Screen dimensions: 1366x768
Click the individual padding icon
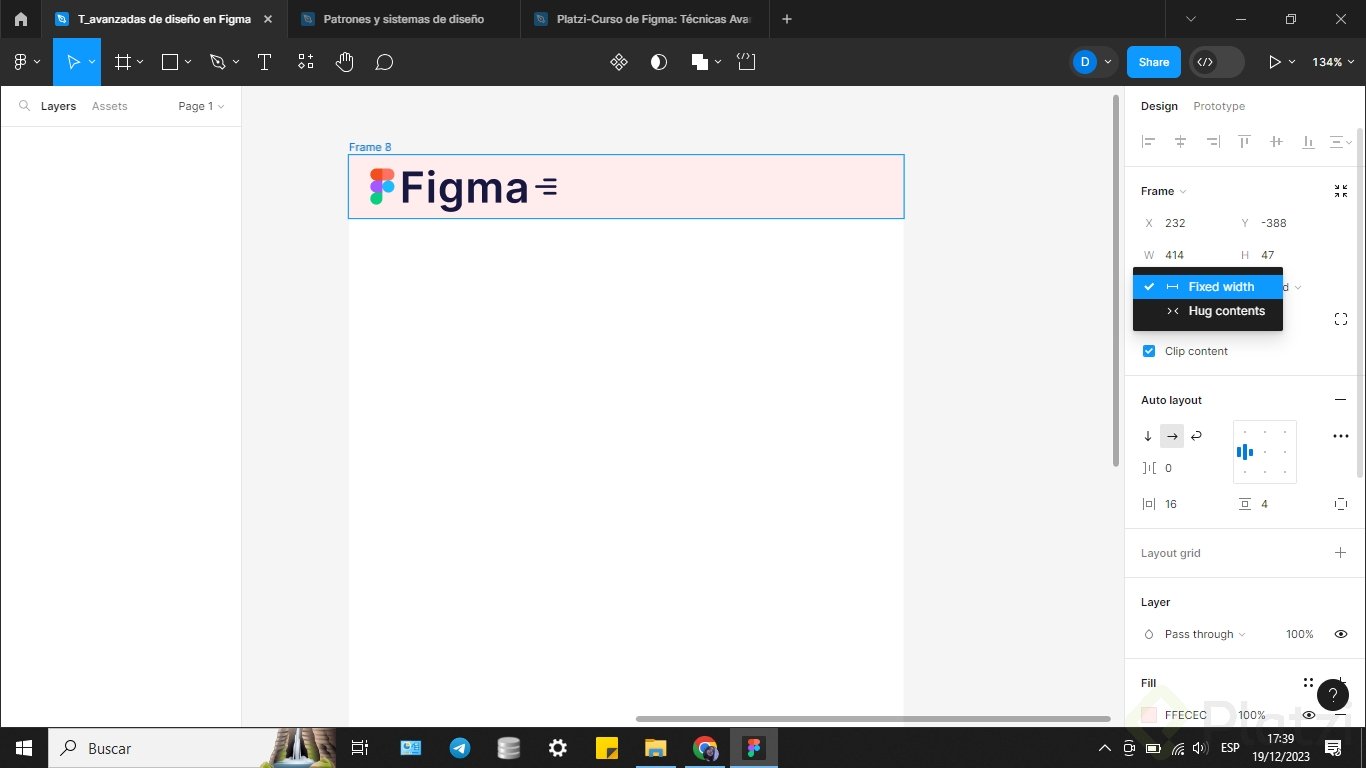coord(1341,504)
